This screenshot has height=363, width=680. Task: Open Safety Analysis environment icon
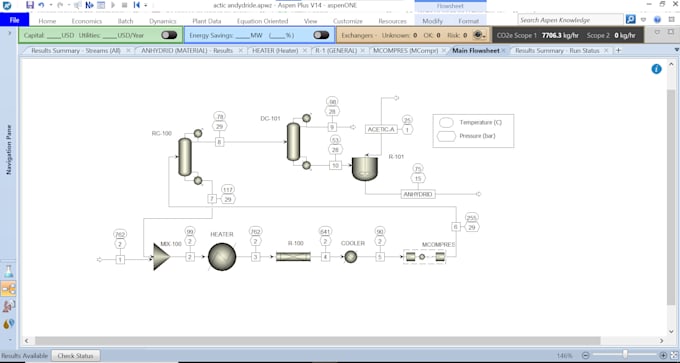click(x=9, y=306)
